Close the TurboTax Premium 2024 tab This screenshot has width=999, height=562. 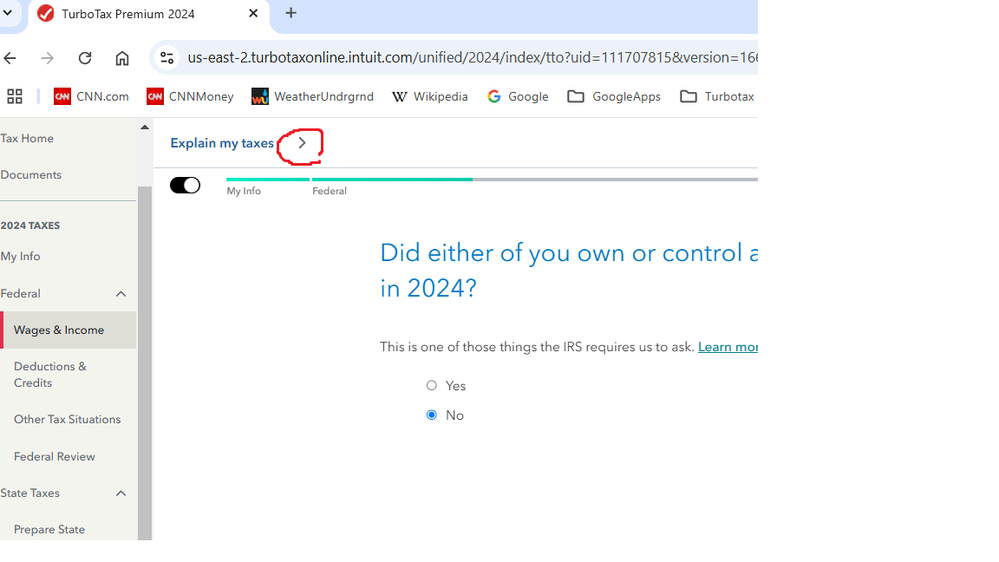[x=253, y=13]
